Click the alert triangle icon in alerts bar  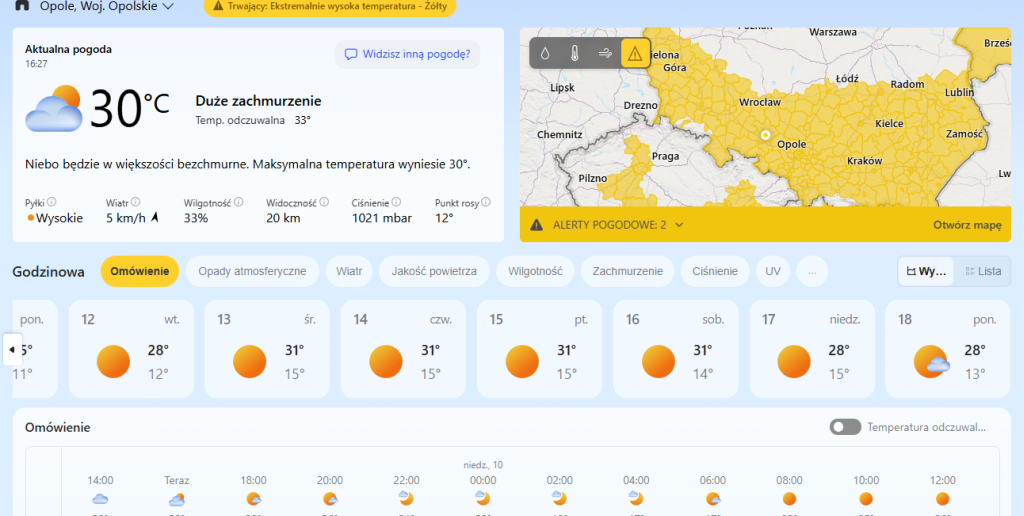(x=537, y=225)
